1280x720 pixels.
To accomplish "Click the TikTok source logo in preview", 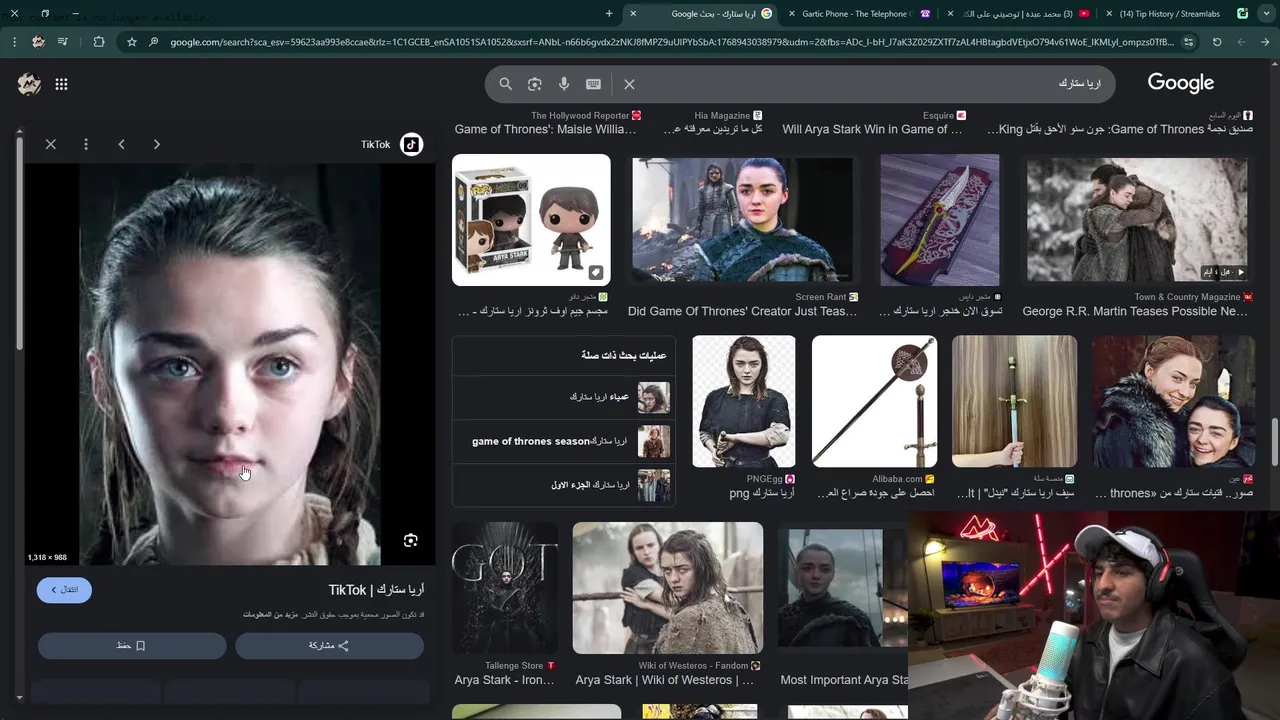I will (411, 144).
